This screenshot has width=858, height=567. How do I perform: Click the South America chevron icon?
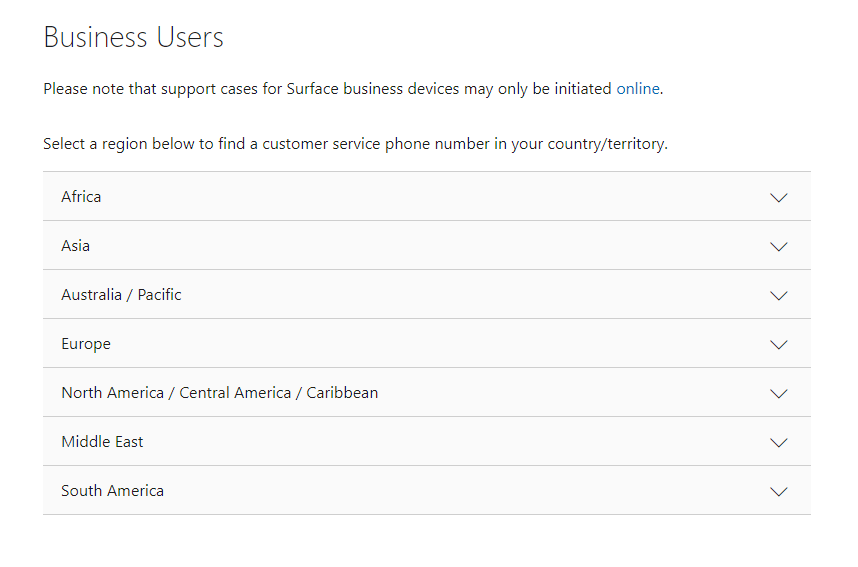click(x=779, y=491)
